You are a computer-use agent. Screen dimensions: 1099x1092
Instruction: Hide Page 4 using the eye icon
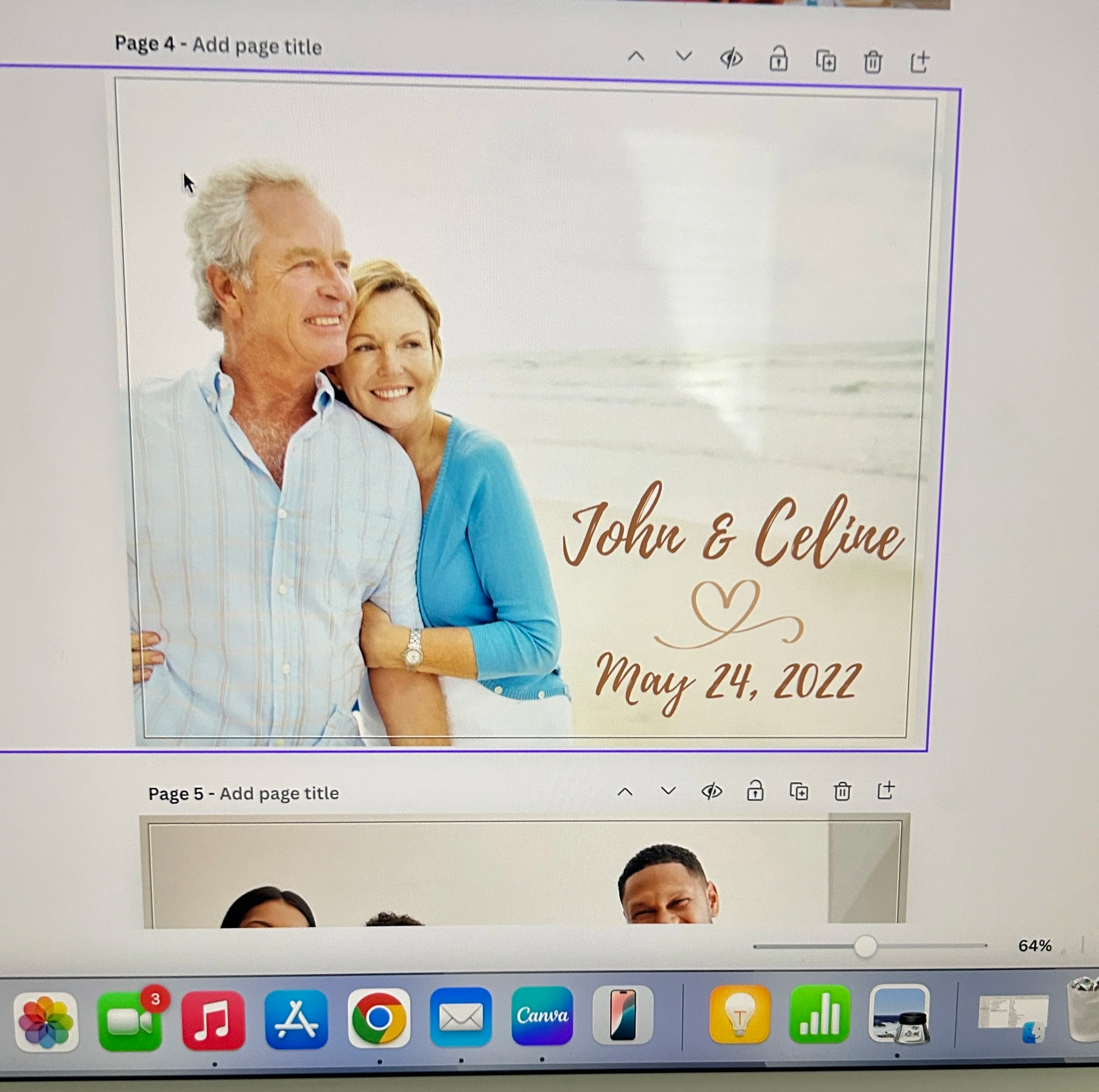point(731,58)
